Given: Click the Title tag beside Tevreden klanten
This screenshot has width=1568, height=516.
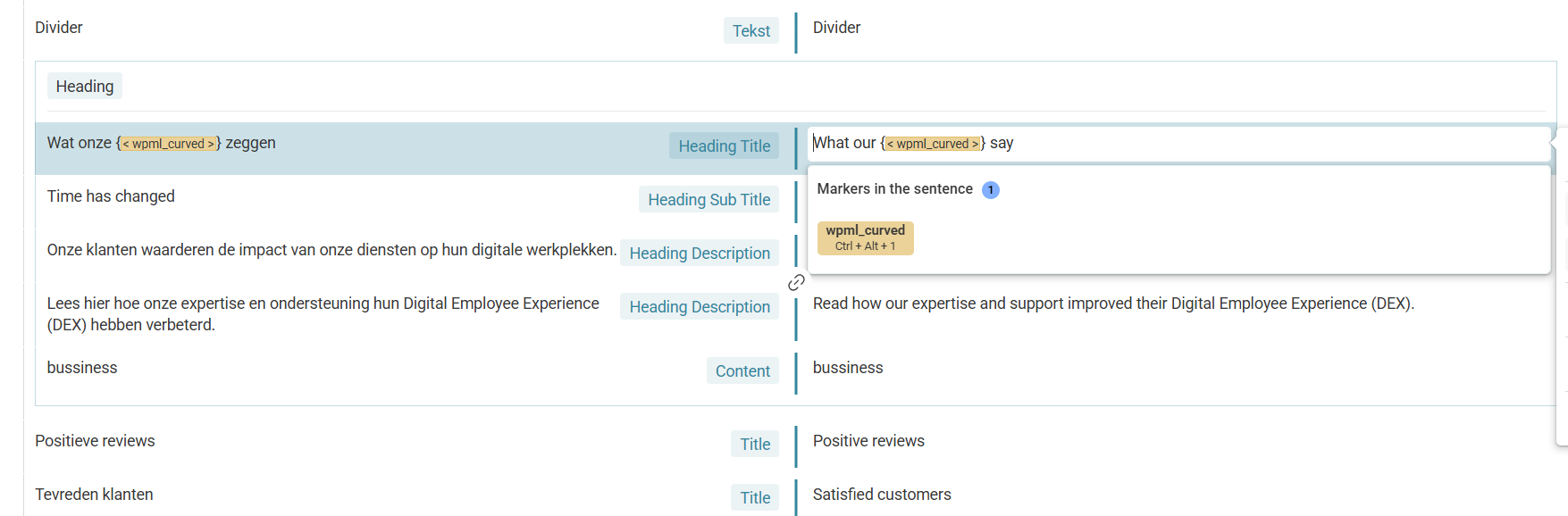Looking at the screenshot, I should (755, 498).
